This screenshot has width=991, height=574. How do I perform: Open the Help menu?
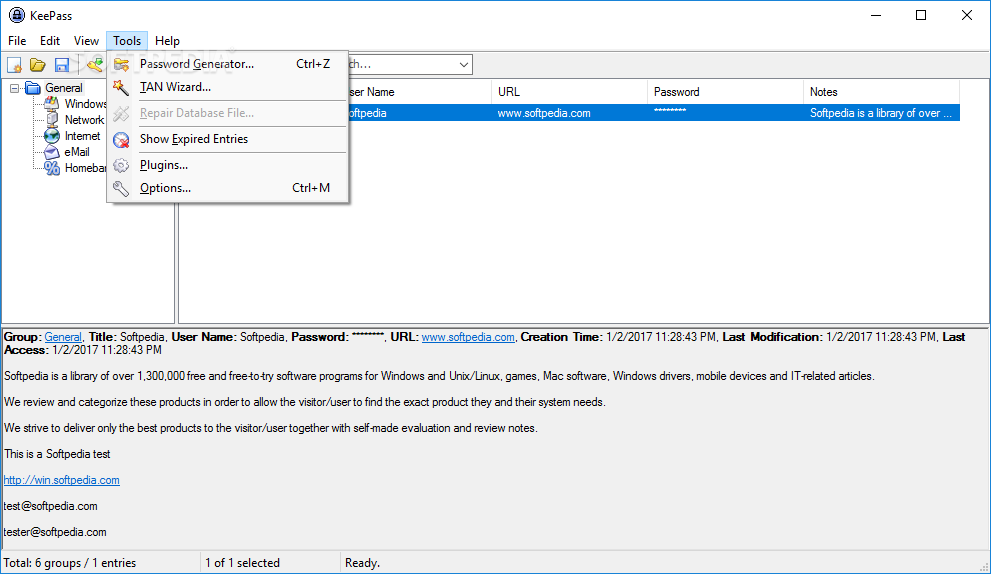(x=167, y=41)
